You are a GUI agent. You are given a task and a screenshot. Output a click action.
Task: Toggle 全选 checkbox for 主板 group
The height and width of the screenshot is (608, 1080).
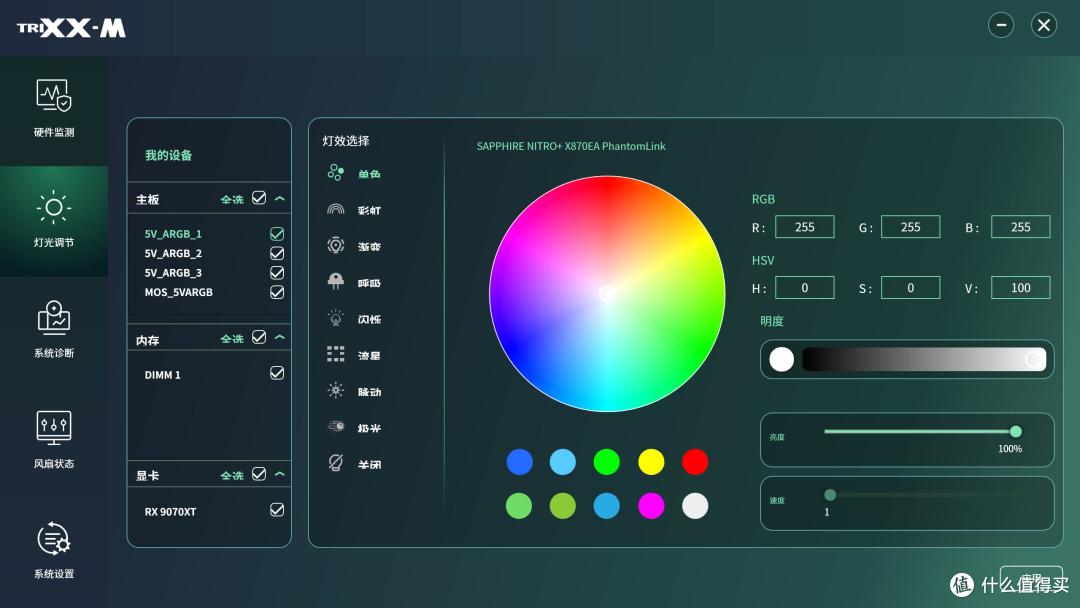tap(259, 198)
